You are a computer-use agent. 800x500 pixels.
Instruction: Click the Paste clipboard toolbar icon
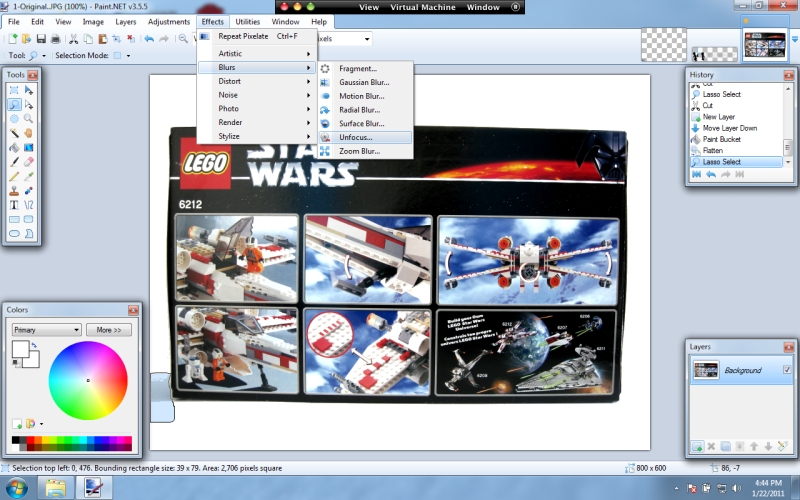[103, 39]
